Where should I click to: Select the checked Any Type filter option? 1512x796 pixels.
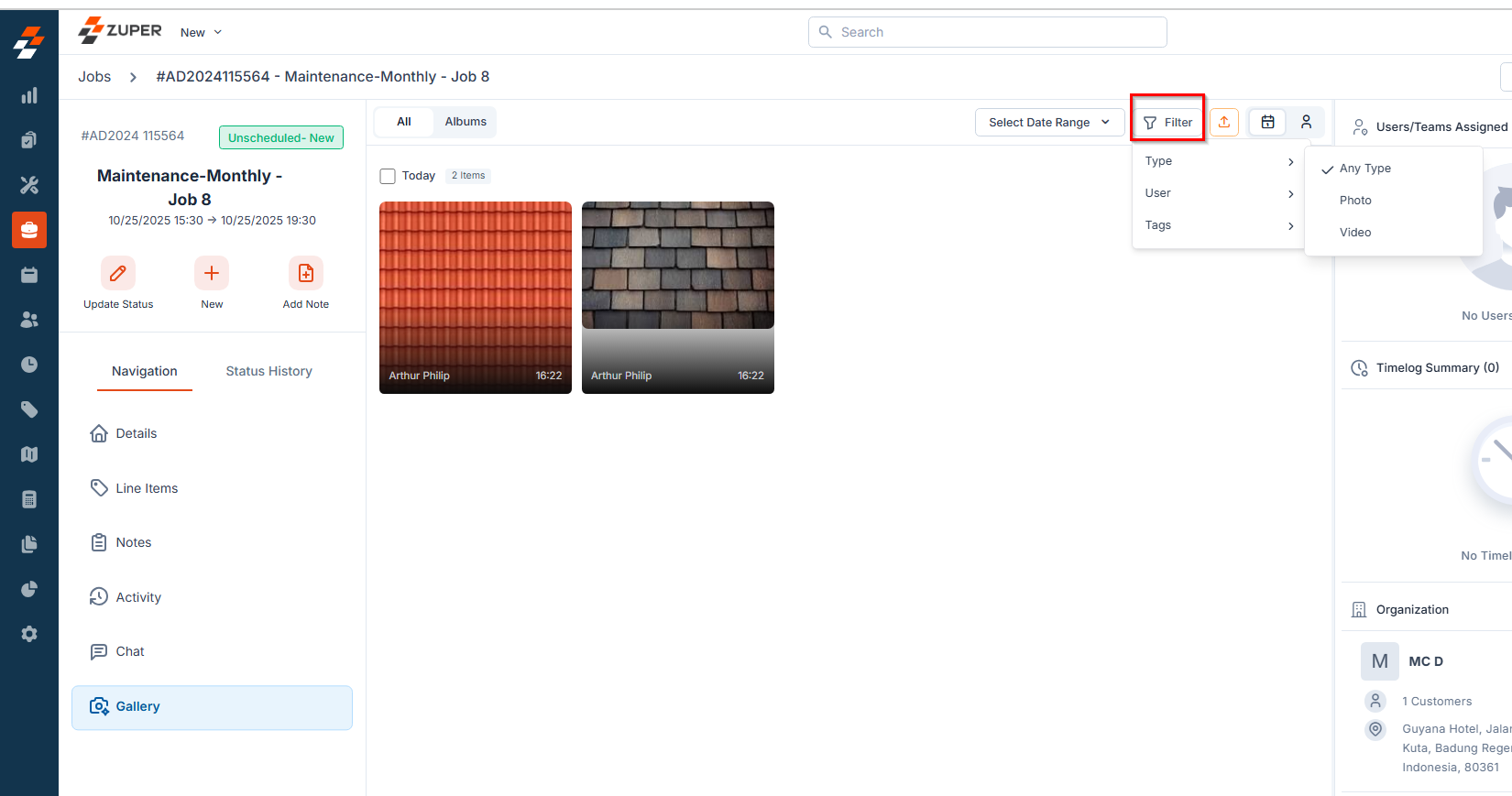(1393, 169)
